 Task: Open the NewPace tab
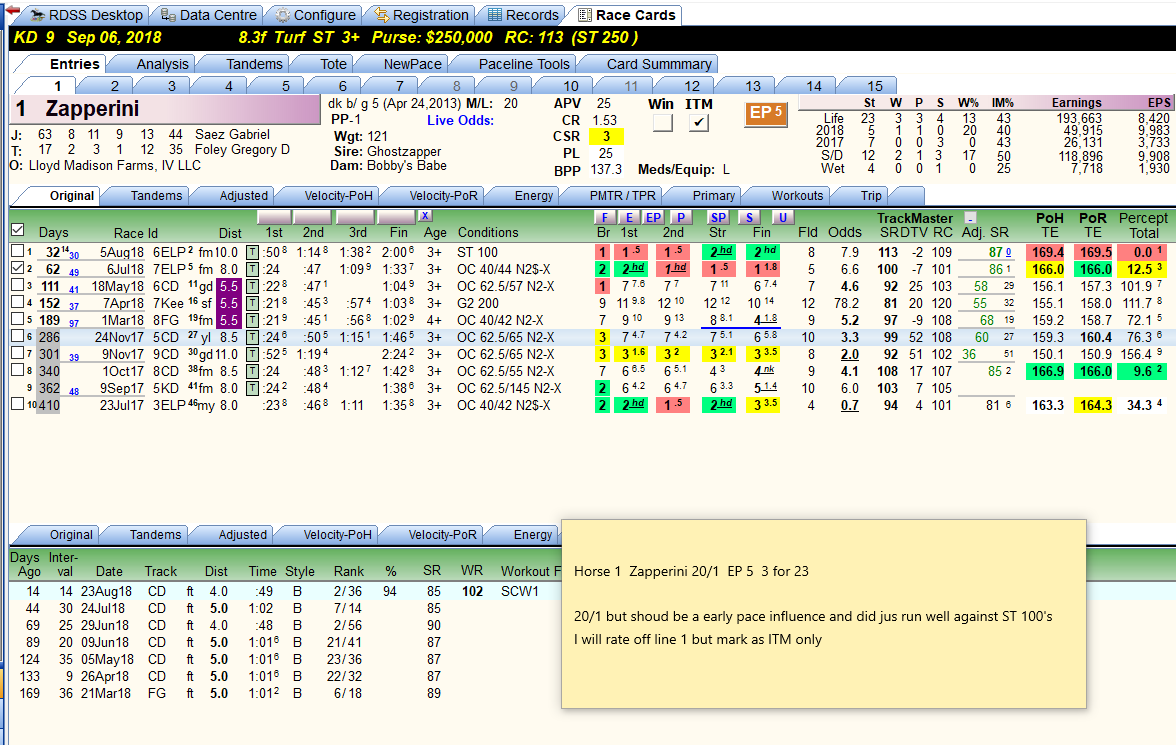point(412,65)
